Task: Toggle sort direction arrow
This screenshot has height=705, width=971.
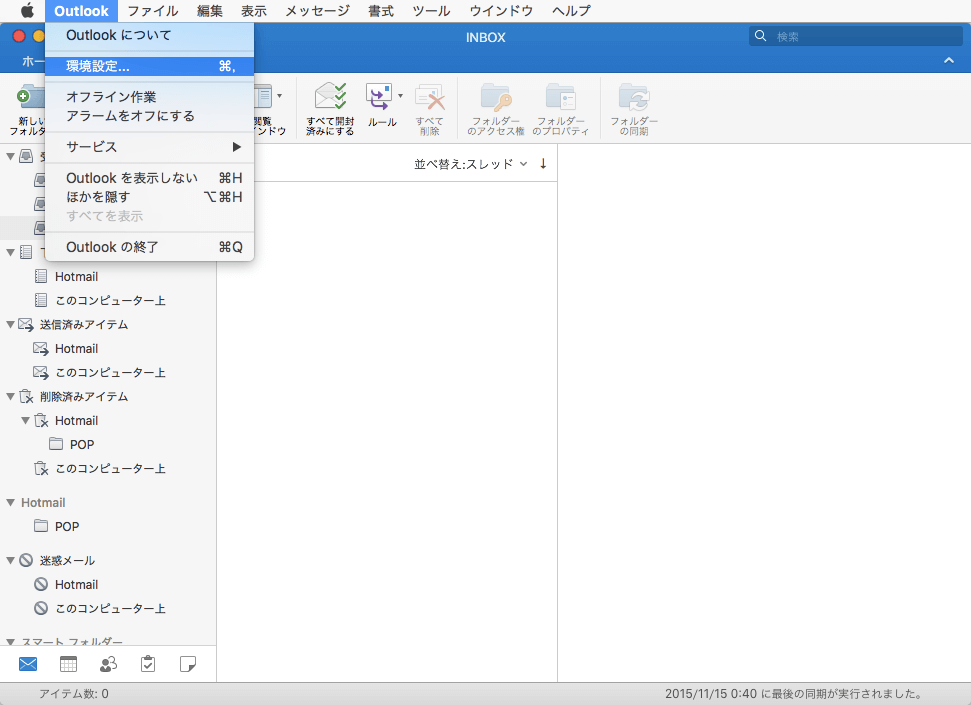Action: click(x=543, y=164)
